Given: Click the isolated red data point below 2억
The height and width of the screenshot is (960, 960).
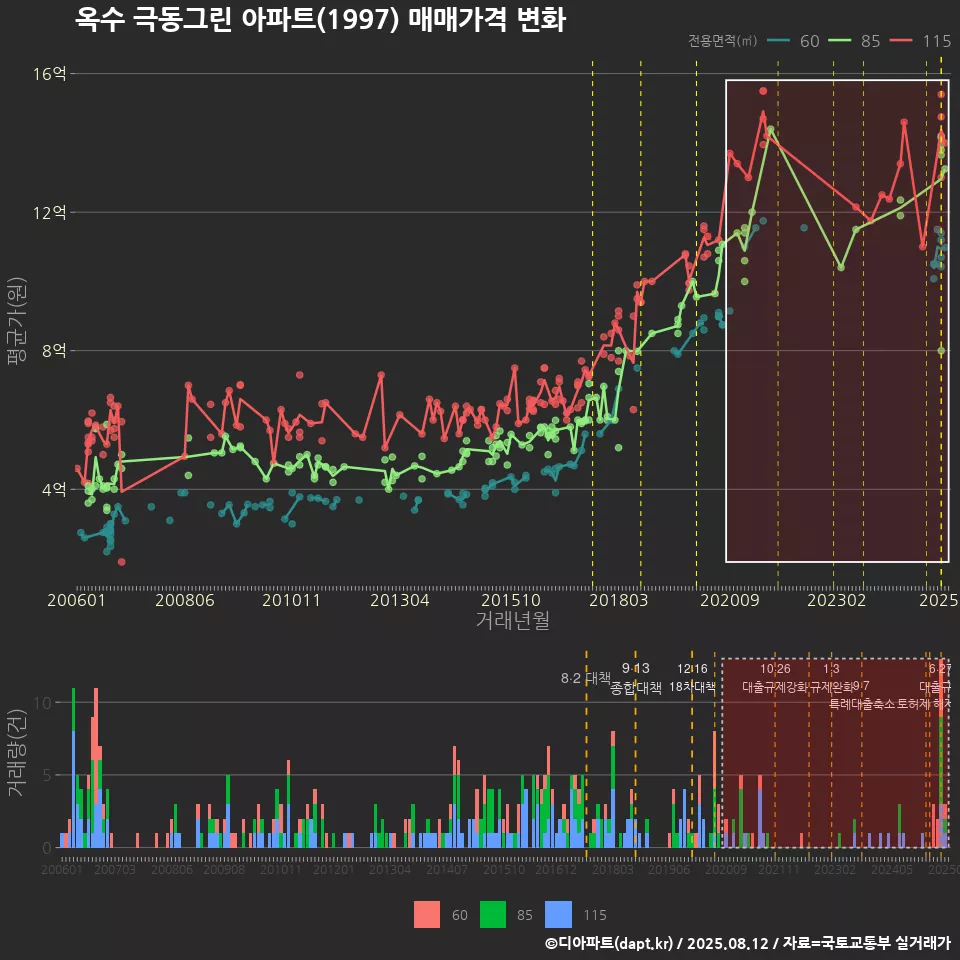Looking at the screenshot, I should [121, 562].
